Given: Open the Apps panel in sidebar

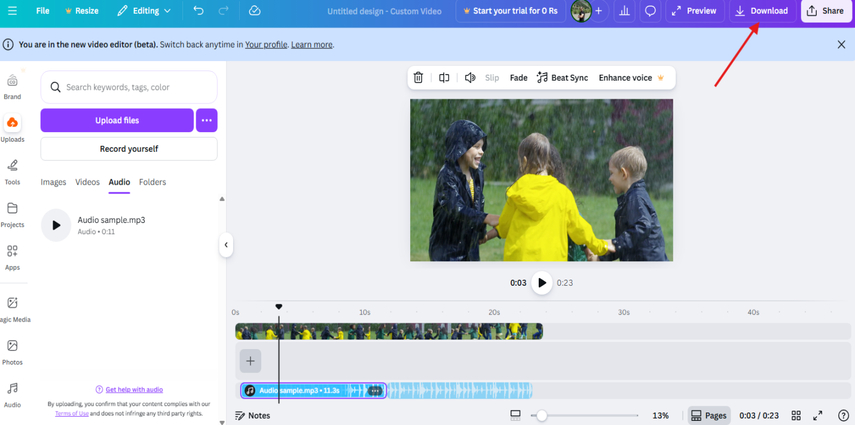Looking at the screenshot, I should [12, 258].
